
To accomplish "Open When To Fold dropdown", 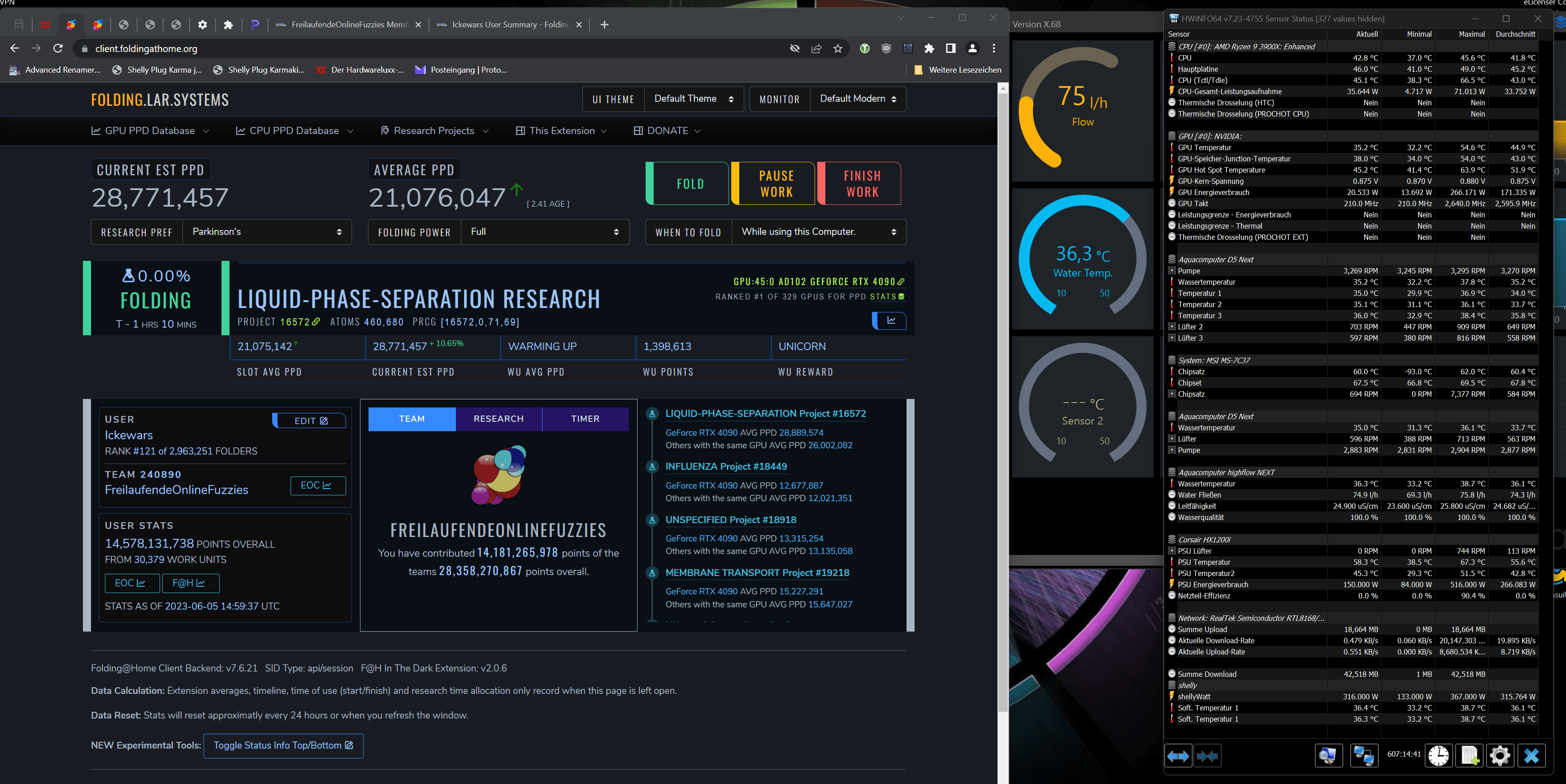I will pyautogui.click(x=819, y=232).
